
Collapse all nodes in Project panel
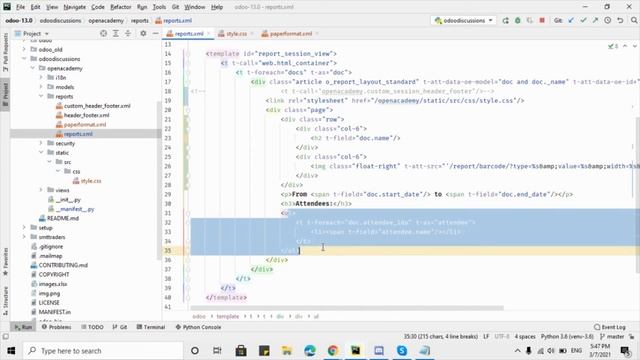[x=128, y=33]
